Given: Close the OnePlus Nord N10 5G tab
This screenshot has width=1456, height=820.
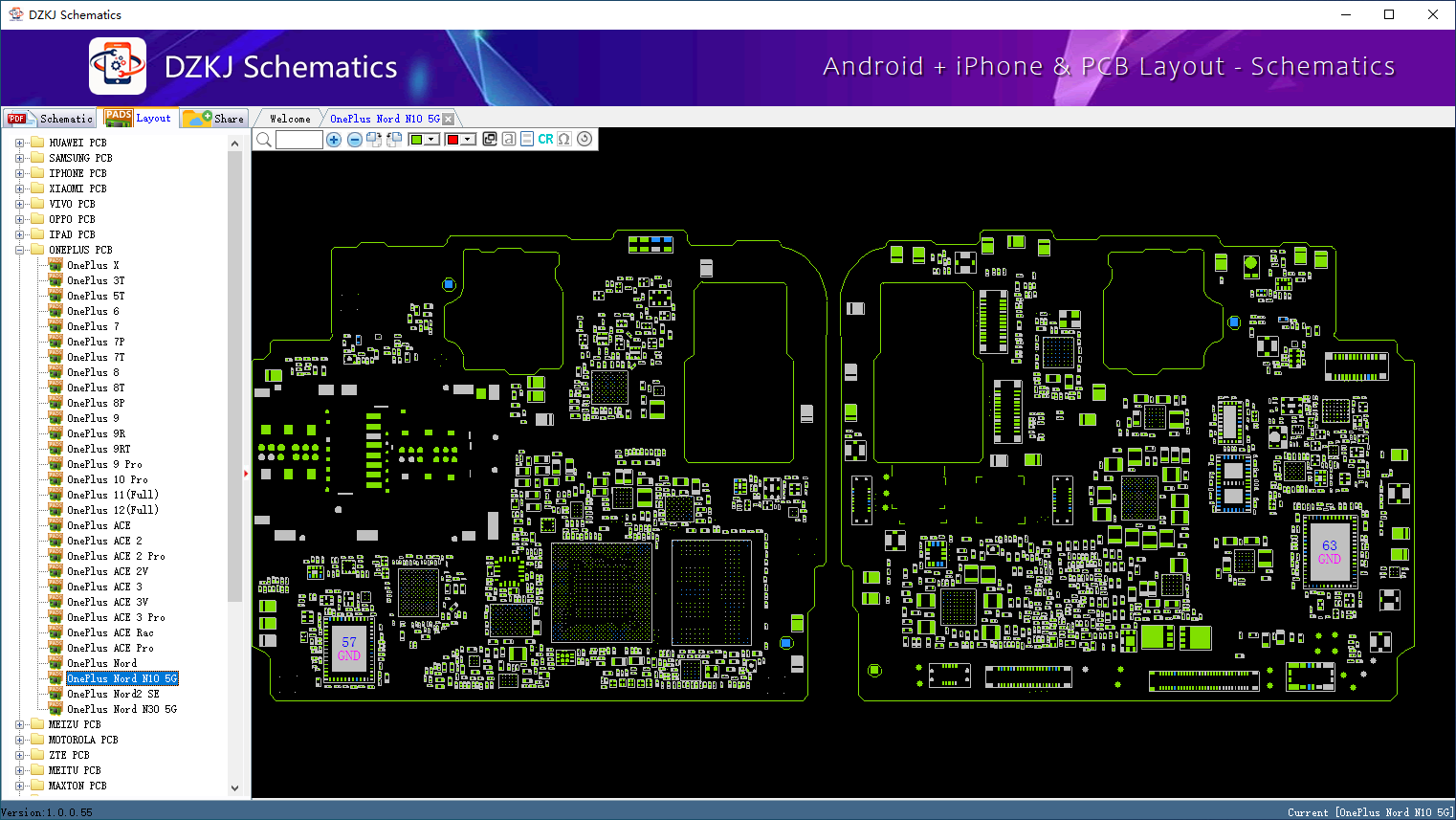Looking at the screenshot, I should tap(449, 119).
